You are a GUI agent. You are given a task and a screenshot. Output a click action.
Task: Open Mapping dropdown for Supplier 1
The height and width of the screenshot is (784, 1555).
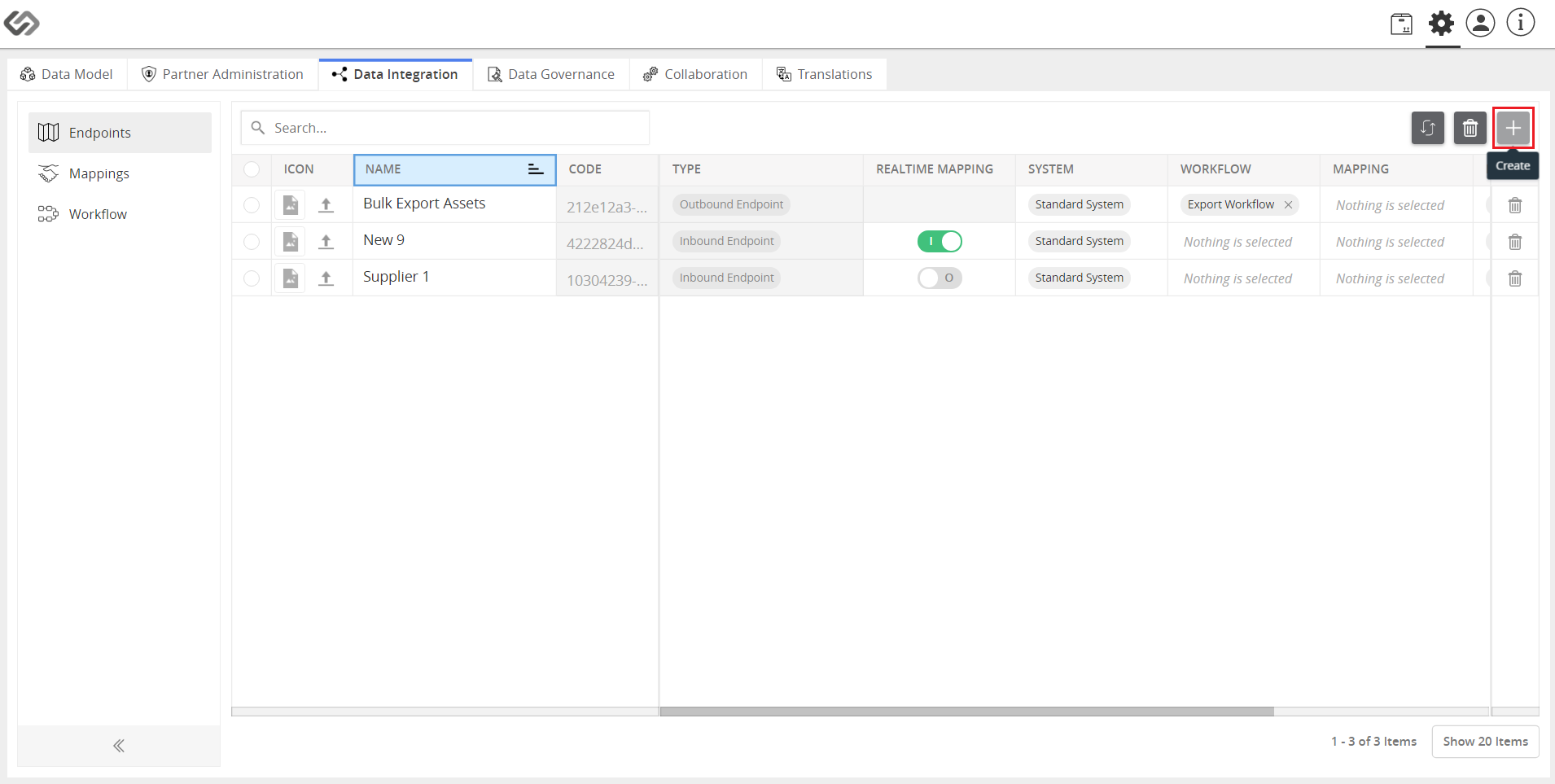coord(1395,278)
